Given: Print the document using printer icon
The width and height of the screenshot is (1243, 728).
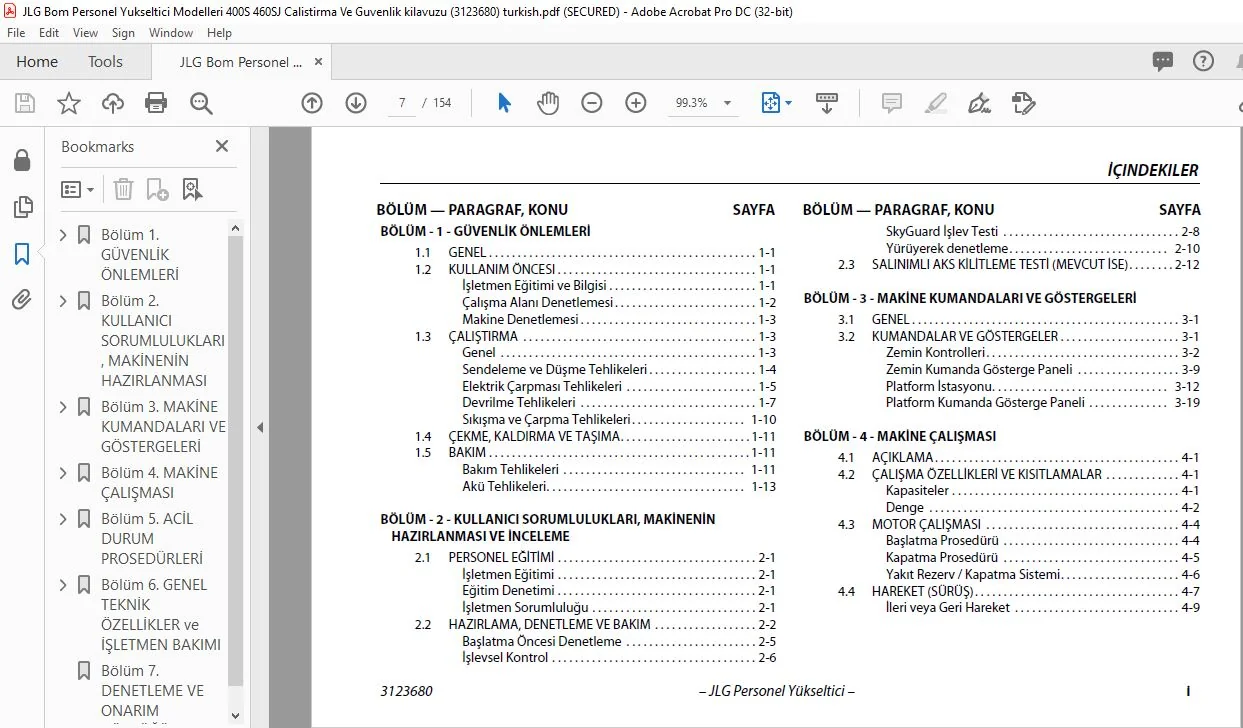Looking at the screenshot, I should pyautogui.click(x=156, y=103).
